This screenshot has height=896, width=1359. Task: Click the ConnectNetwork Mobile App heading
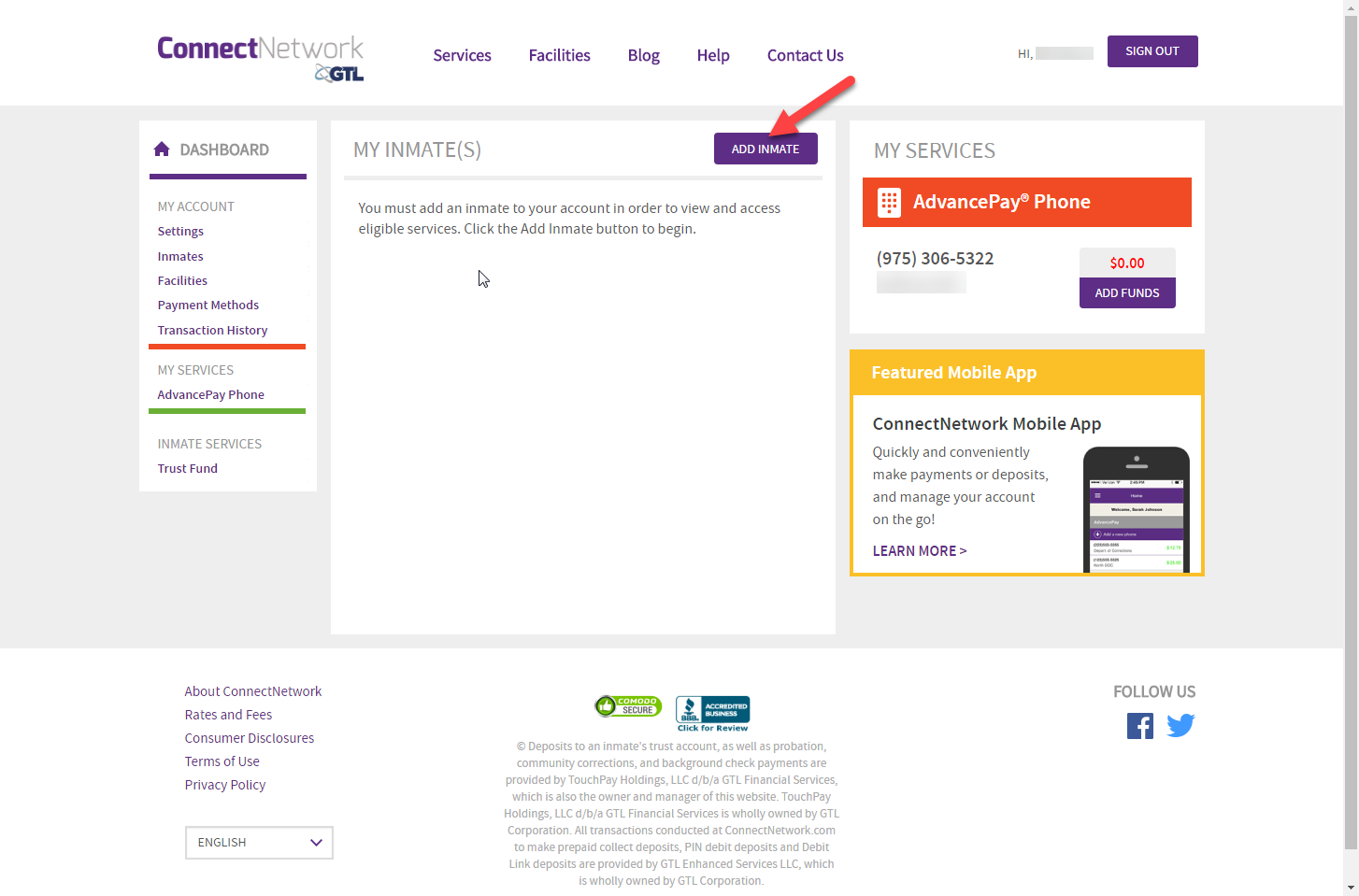(x=987, y=424)
